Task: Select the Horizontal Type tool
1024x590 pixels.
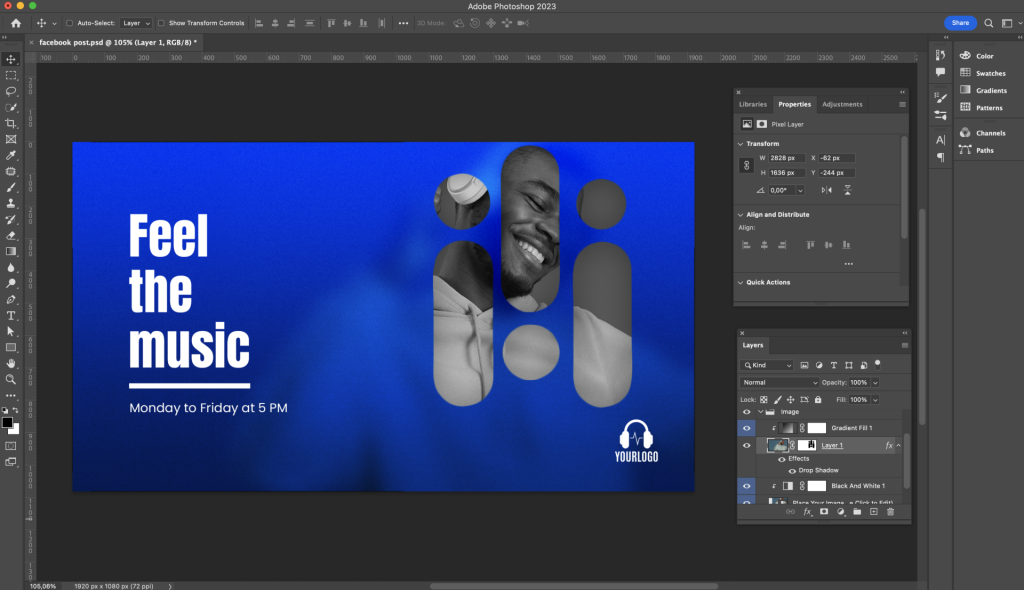Action: pyautogui.click(x=11, y=315)
